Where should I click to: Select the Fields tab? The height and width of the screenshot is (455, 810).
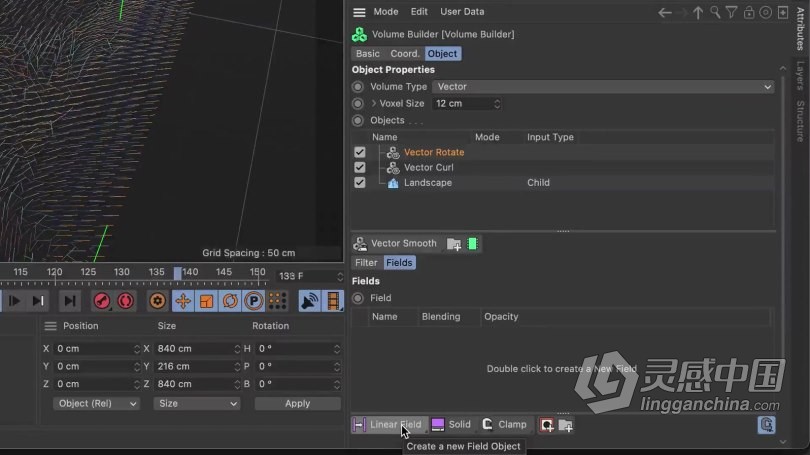pyautogui.click(x=399, y=263)
